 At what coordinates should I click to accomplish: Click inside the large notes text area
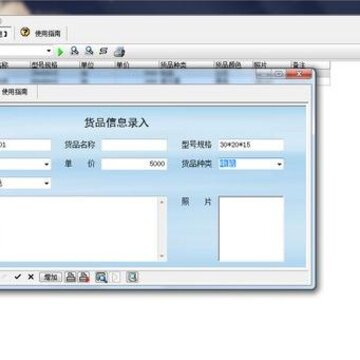(79, 229)
